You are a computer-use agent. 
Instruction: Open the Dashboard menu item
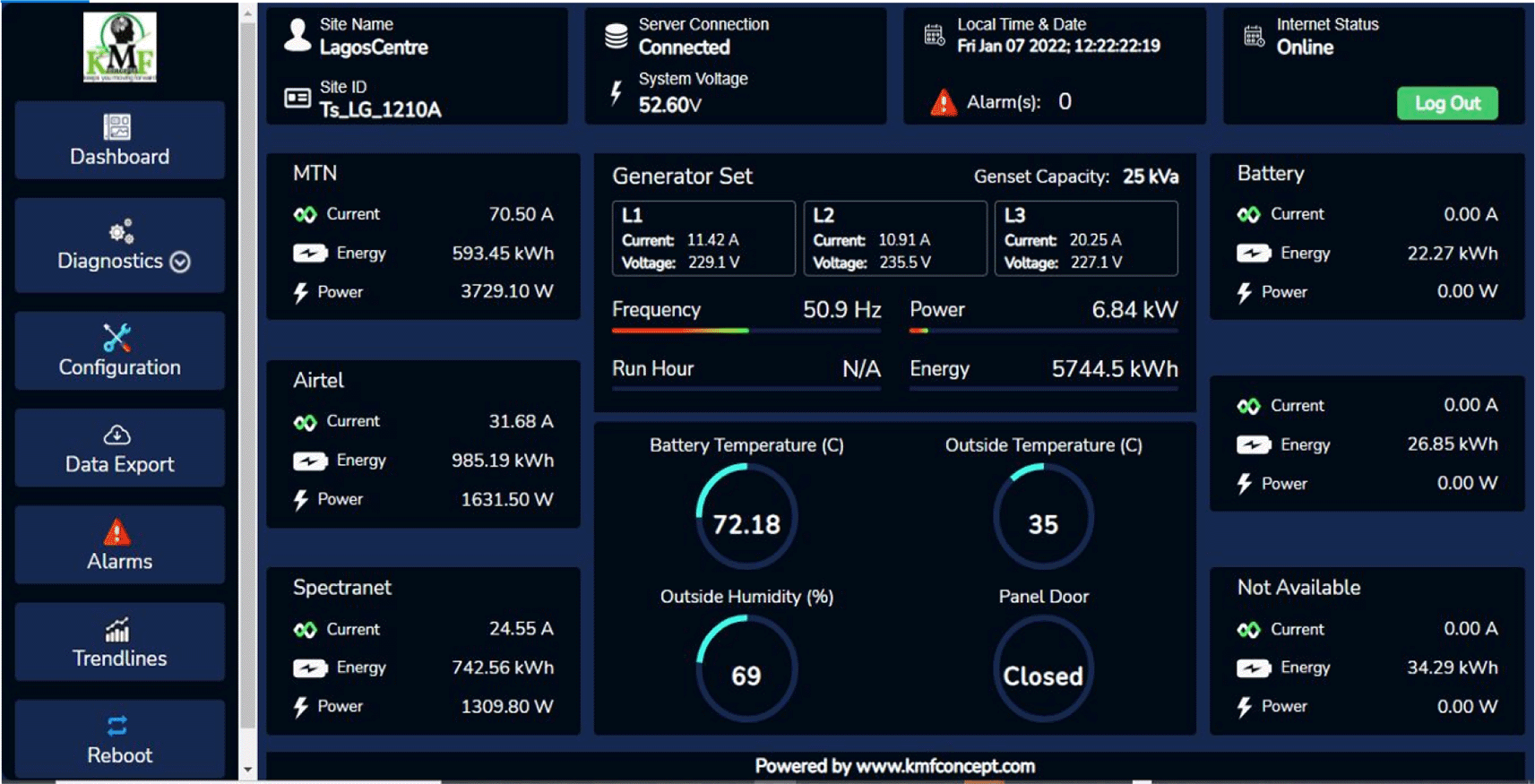(x=119, y=140)
